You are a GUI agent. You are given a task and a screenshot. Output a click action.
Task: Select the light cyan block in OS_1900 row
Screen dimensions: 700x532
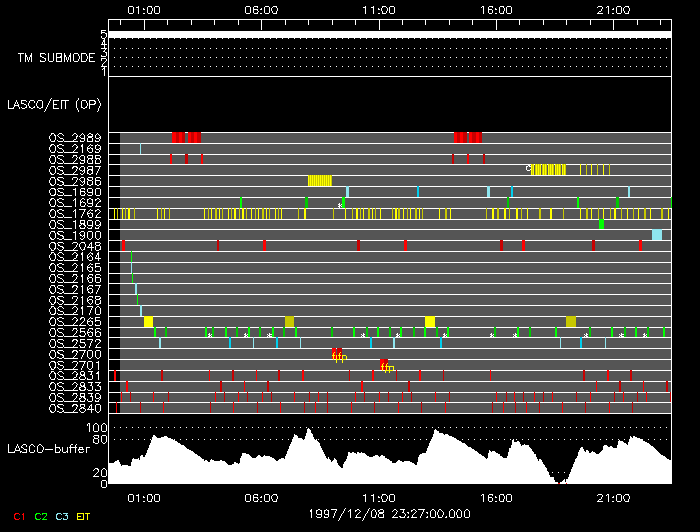(x=657, y=235)
